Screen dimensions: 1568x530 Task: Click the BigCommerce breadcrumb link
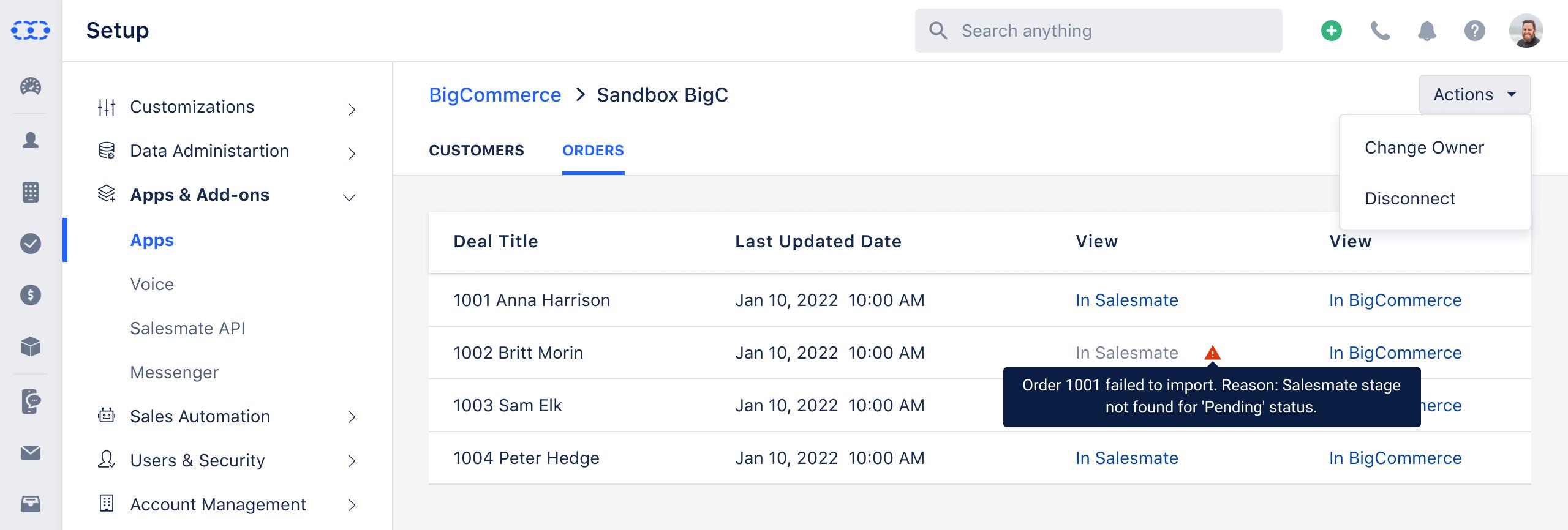(x=495, y=95)
